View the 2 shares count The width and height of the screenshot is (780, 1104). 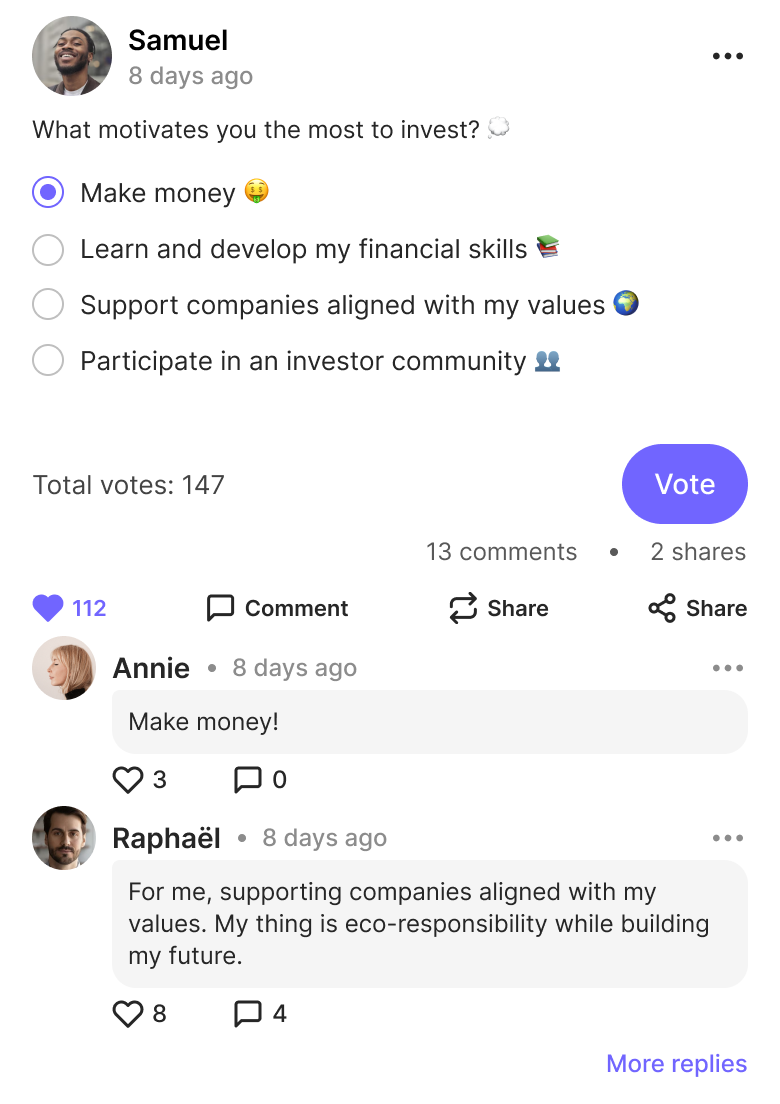698,551
